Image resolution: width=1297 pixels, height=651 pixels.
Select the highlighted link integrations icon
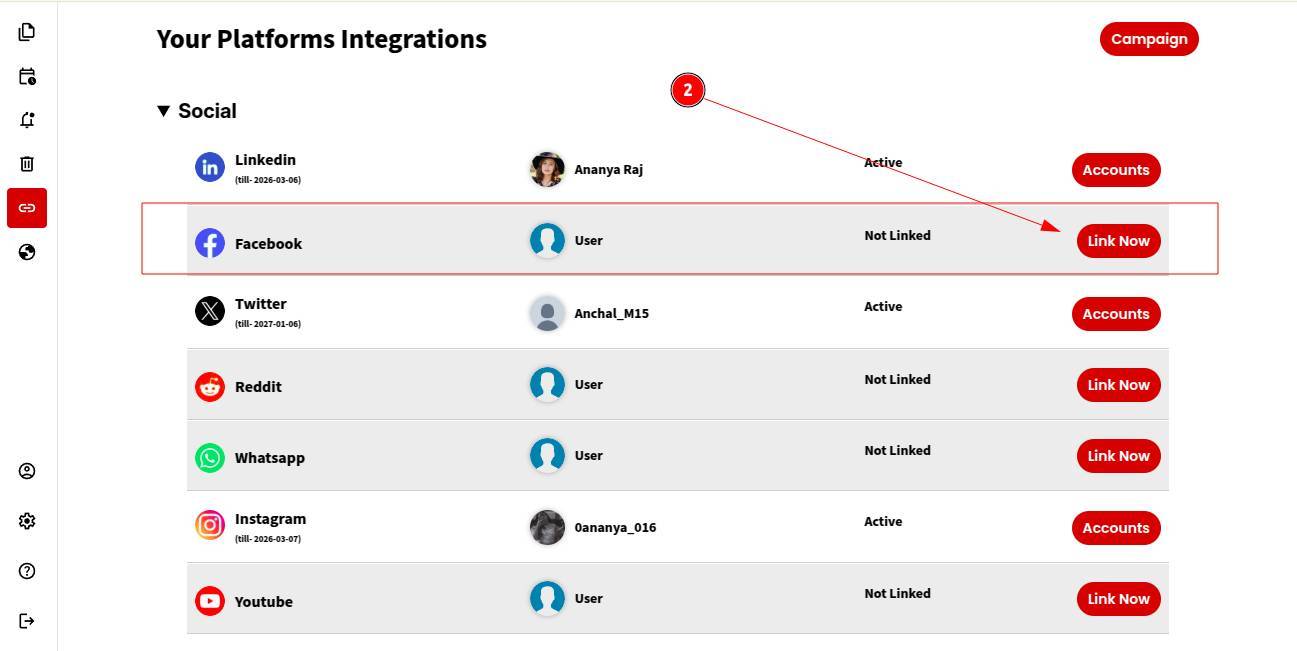(x=27, y=208)
